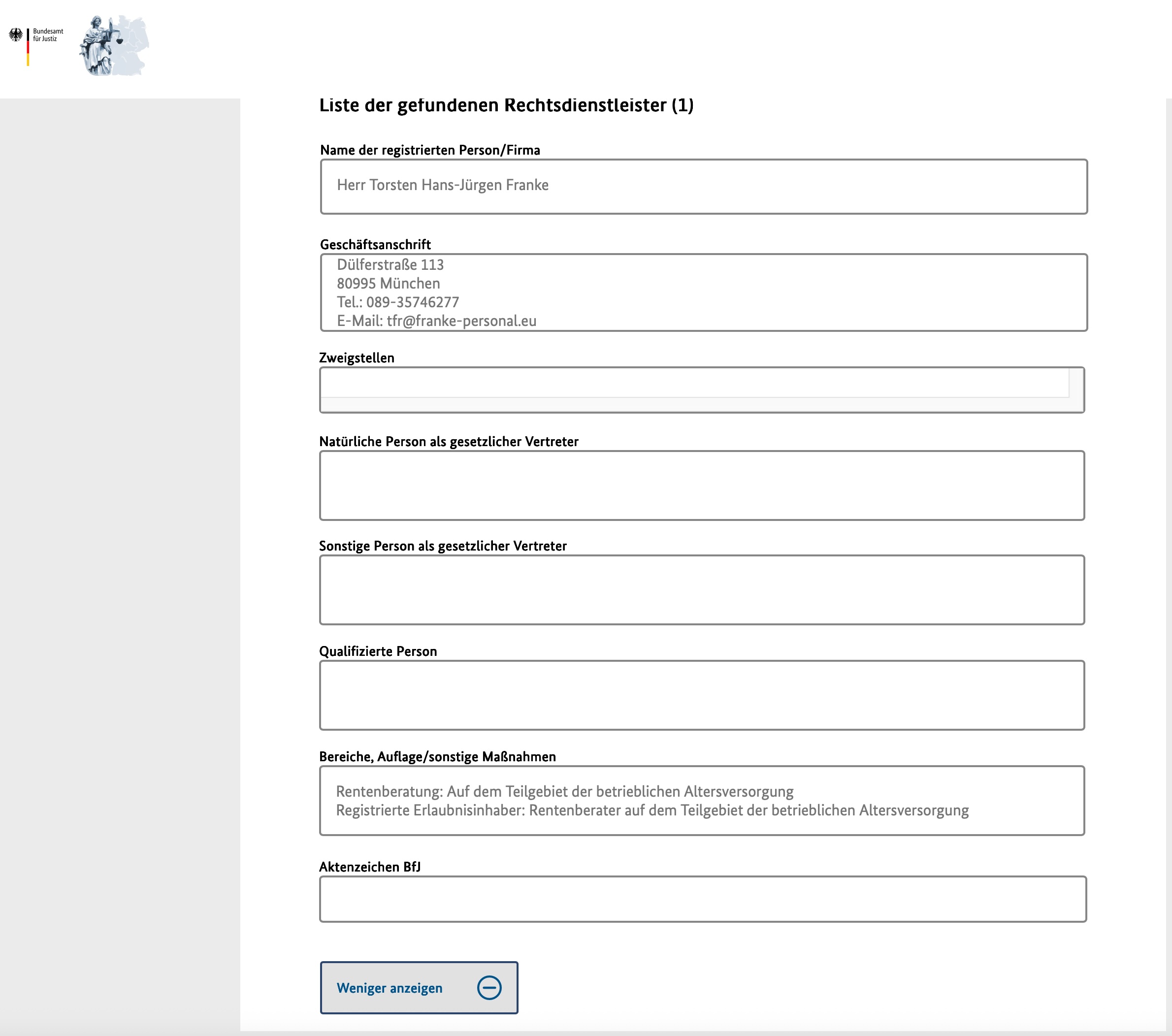The height and width of the screenshot is (1036, 1172).
Task: Focus the Aktenzeichen BfJ field
Action: (702, 899)
